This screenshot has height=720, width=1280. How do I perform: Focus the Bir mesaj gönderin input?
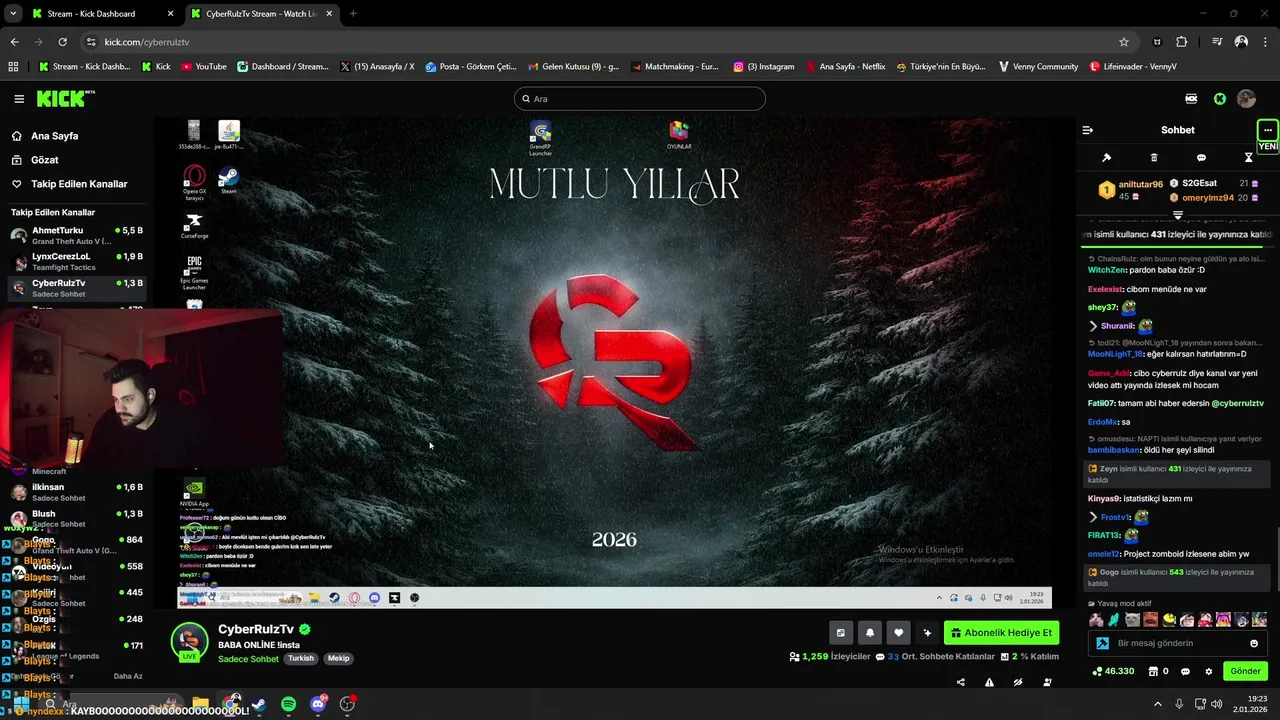tap(1180, 643)
